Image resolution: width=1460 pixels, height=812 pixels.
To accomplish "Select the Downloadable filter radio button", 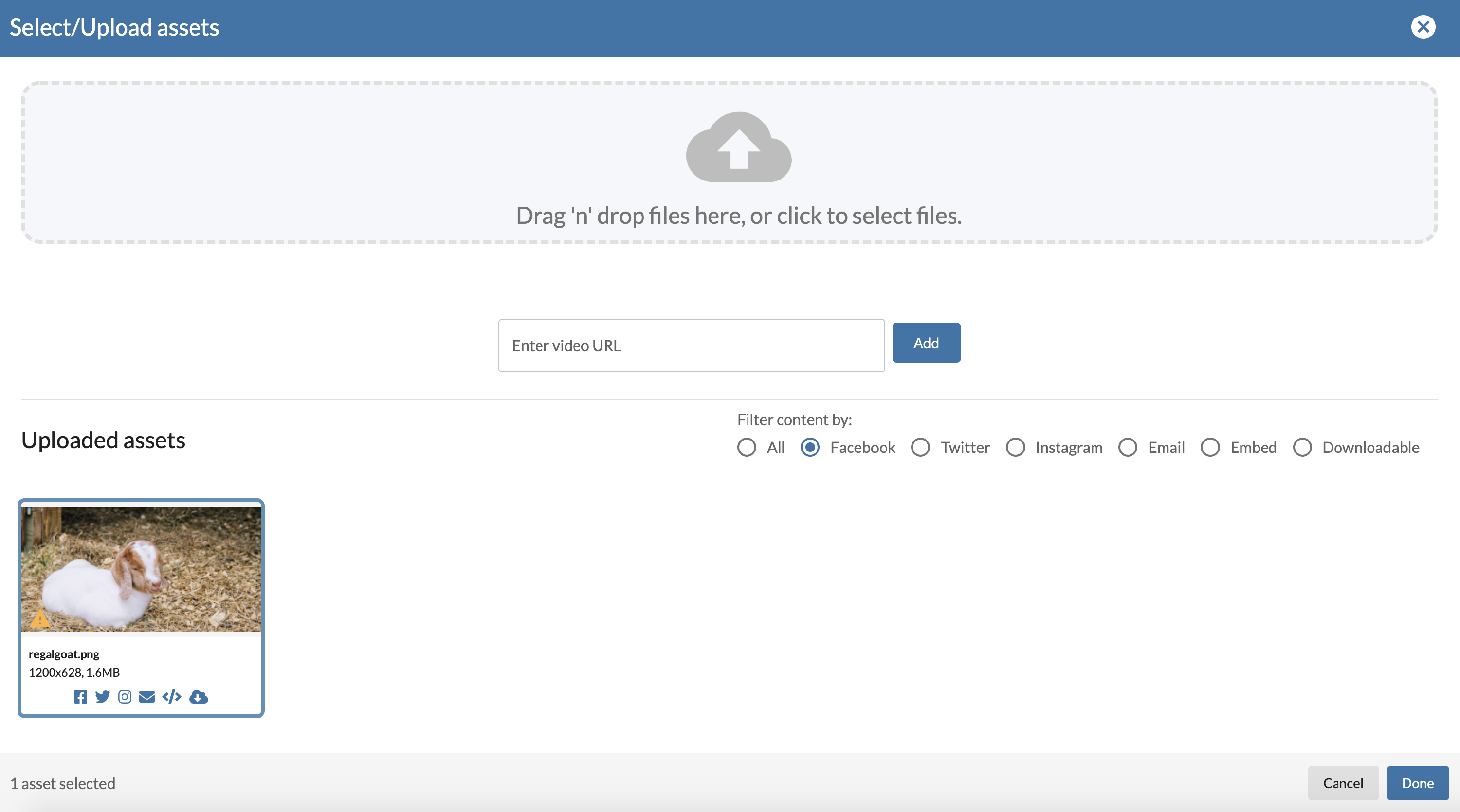I will coord(1302,447).
